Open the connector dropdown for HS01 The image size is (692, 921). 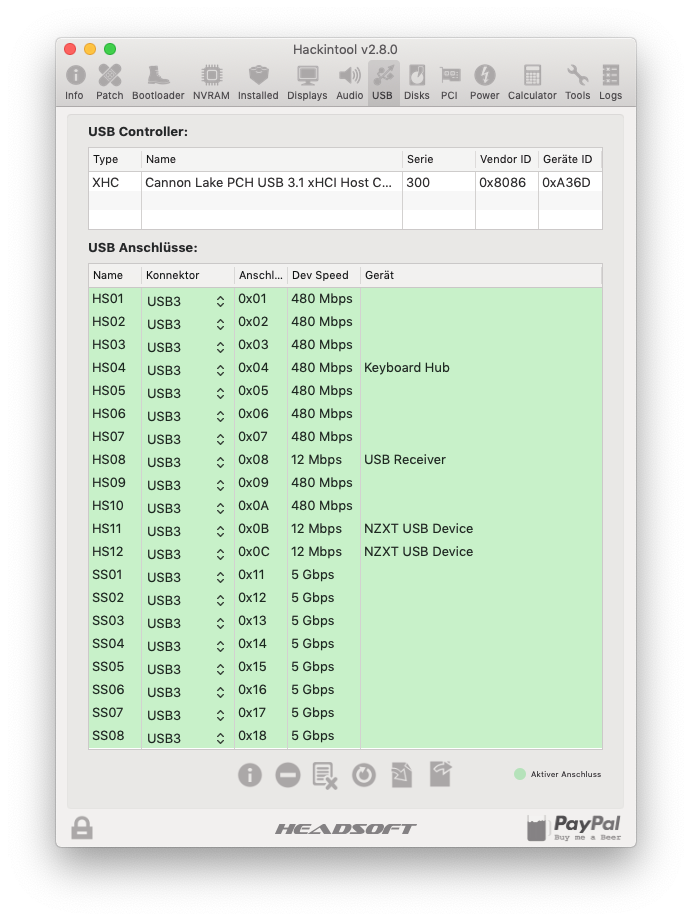(x=186, y=301)
